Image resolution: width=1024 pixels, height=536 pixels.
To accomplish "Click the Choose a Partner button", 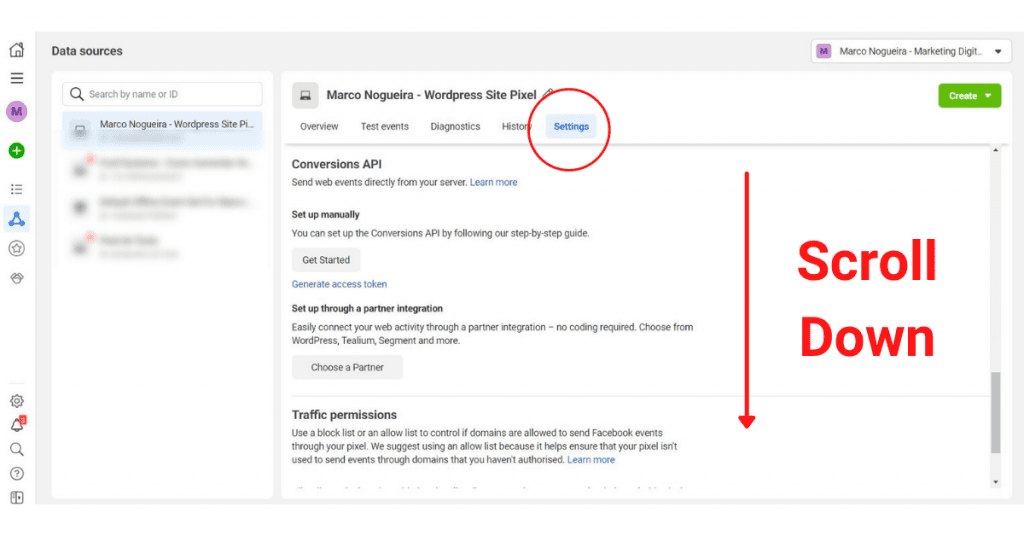I will (347, 368).
